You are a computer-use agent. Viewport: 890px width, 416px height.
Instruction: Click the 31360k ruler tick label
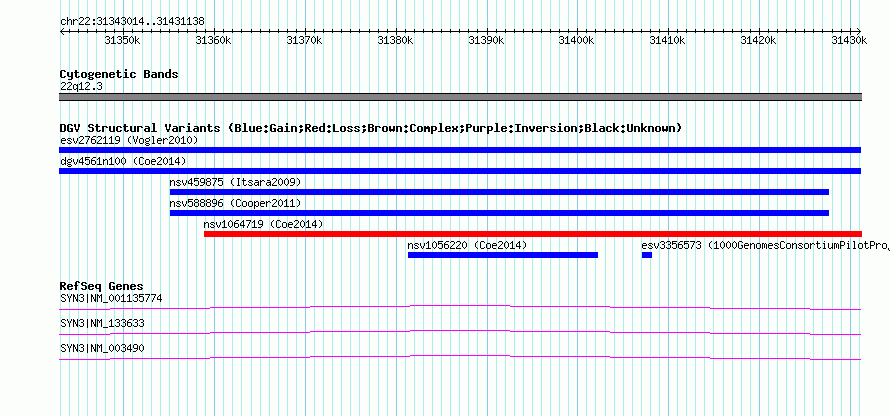coord(212,40)
